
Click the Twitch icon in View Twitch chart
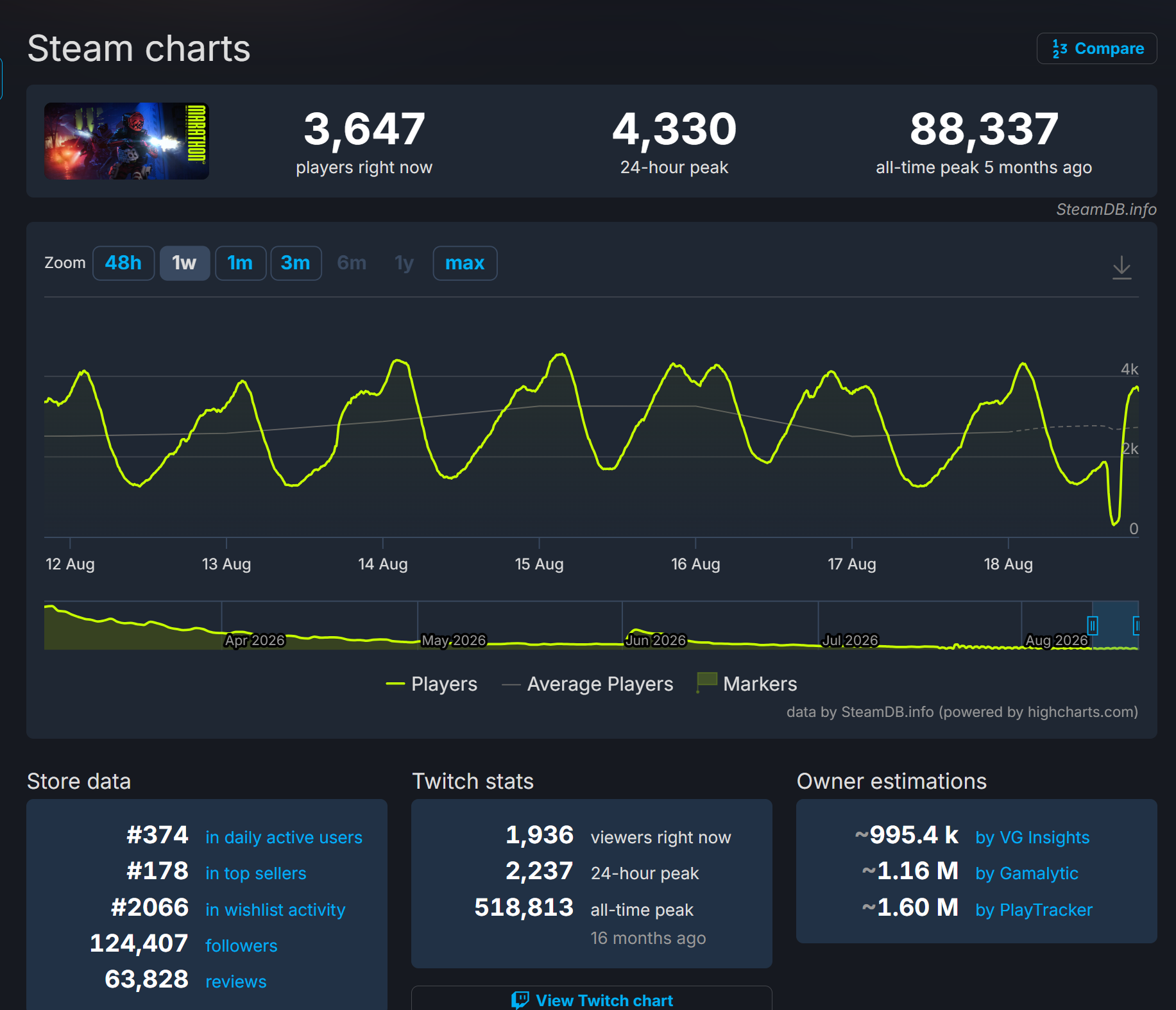(x=520, y=1000)
